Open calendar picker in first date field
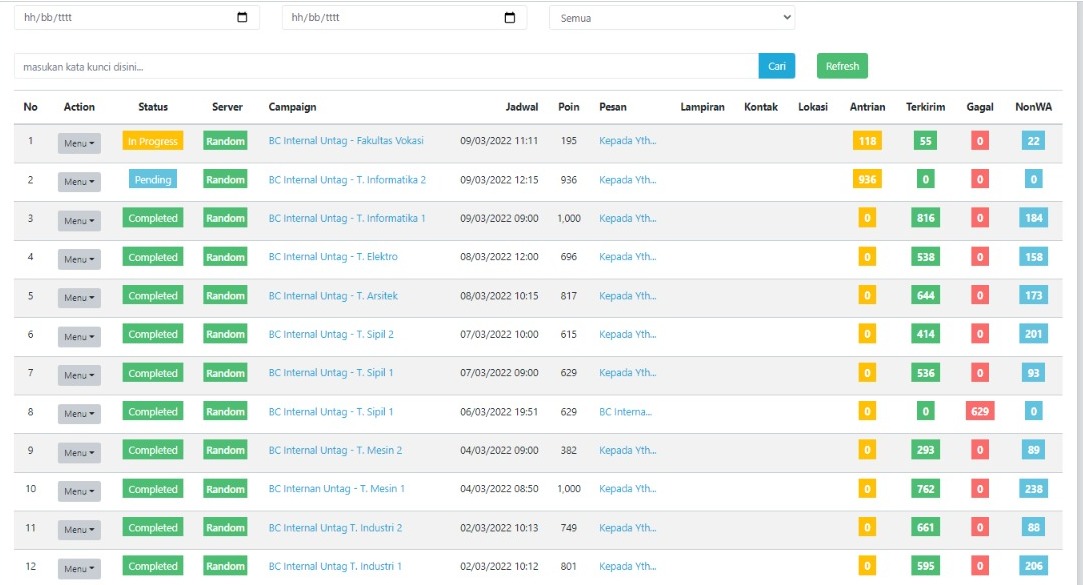 [x=242, y=18]
